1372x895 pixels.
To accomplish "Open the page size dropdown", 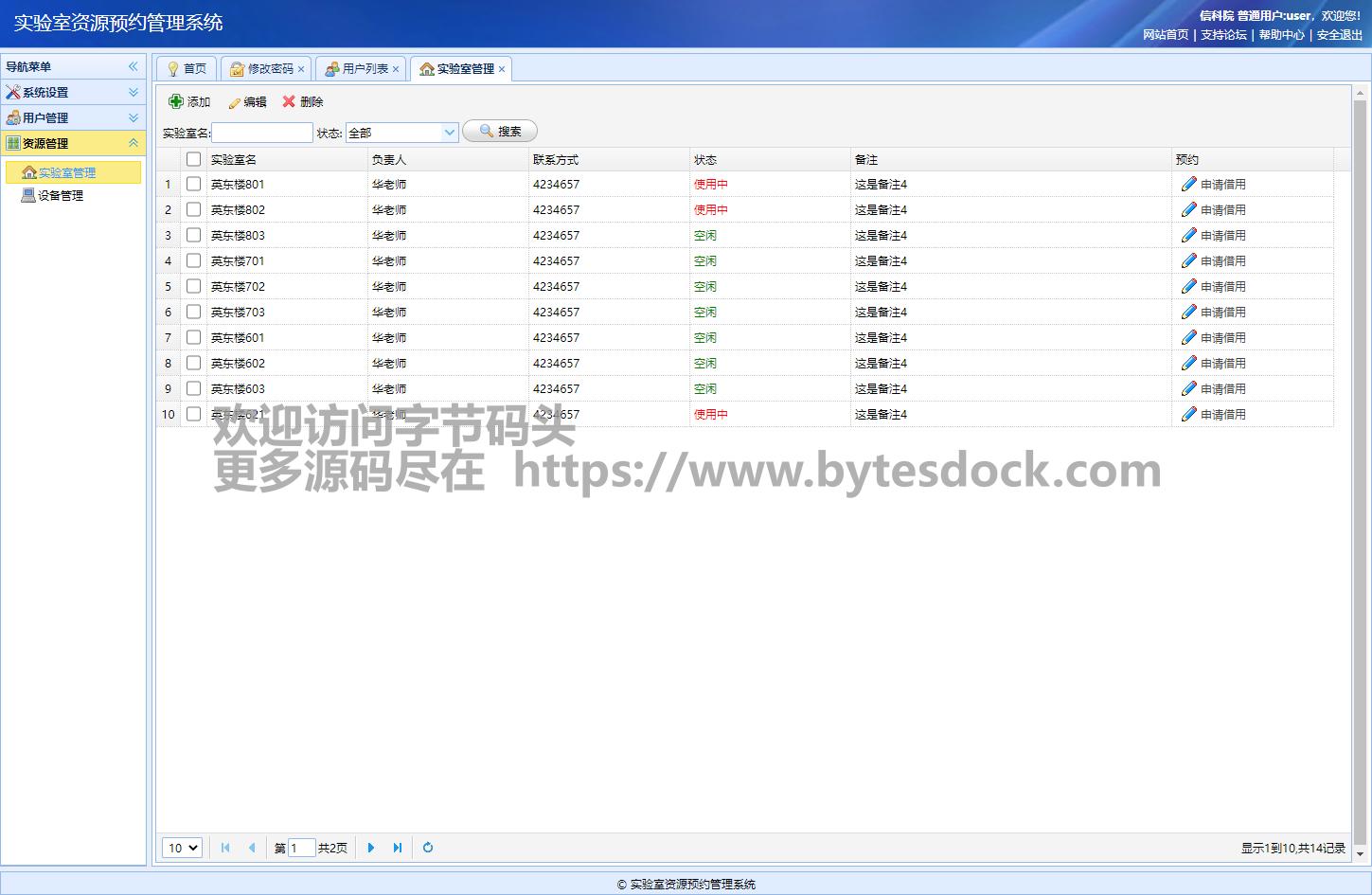I will tap(183, 848).
